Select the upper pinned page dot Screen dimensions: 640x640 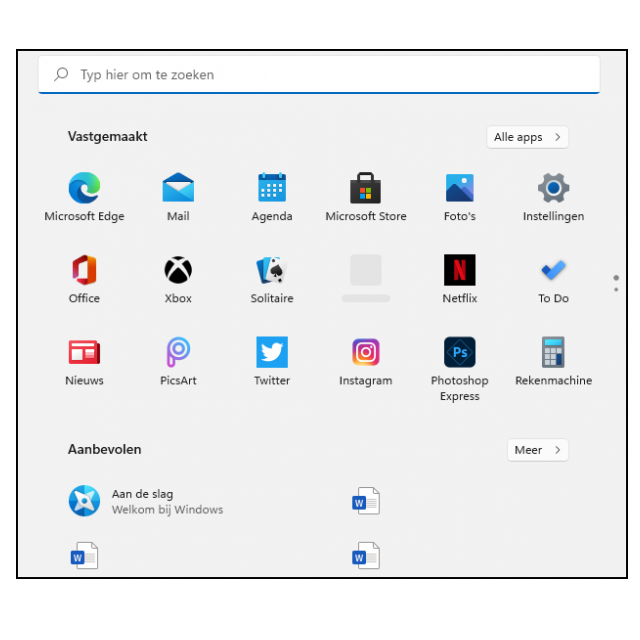pyautogui.click(x=616, y=278)
